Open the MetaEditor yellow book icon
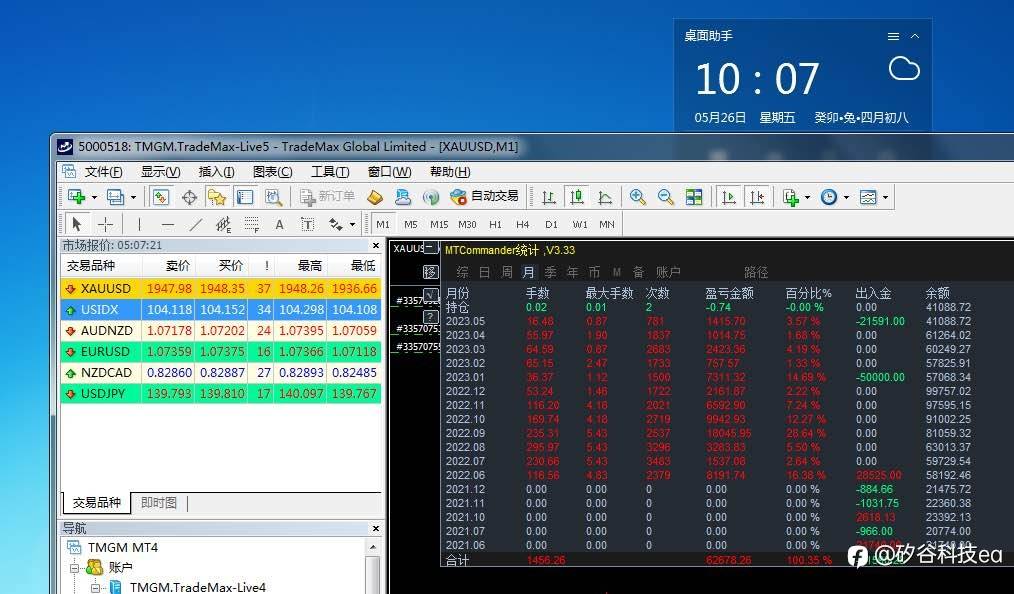This screenshot has height=594, width=1014. click(x=374, y=196)
